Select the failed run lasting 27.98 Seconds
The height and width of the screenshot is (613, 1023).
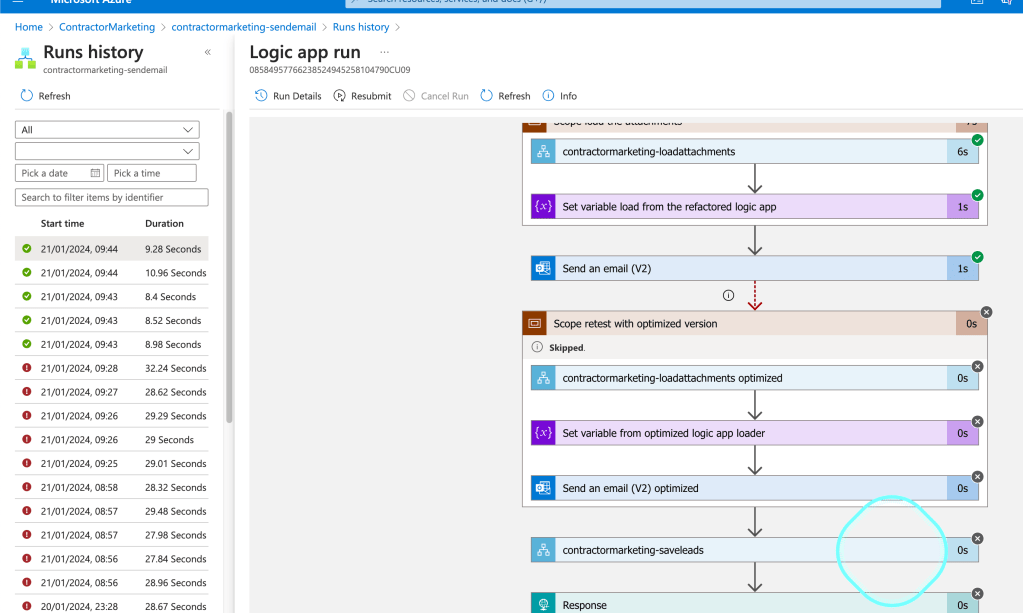(x=112, y=535)
